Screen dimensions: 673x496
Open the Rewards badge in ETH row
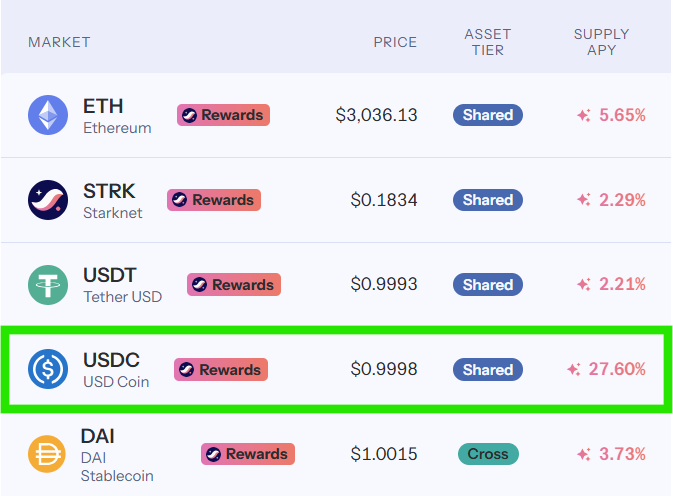(x=221, y=115)
